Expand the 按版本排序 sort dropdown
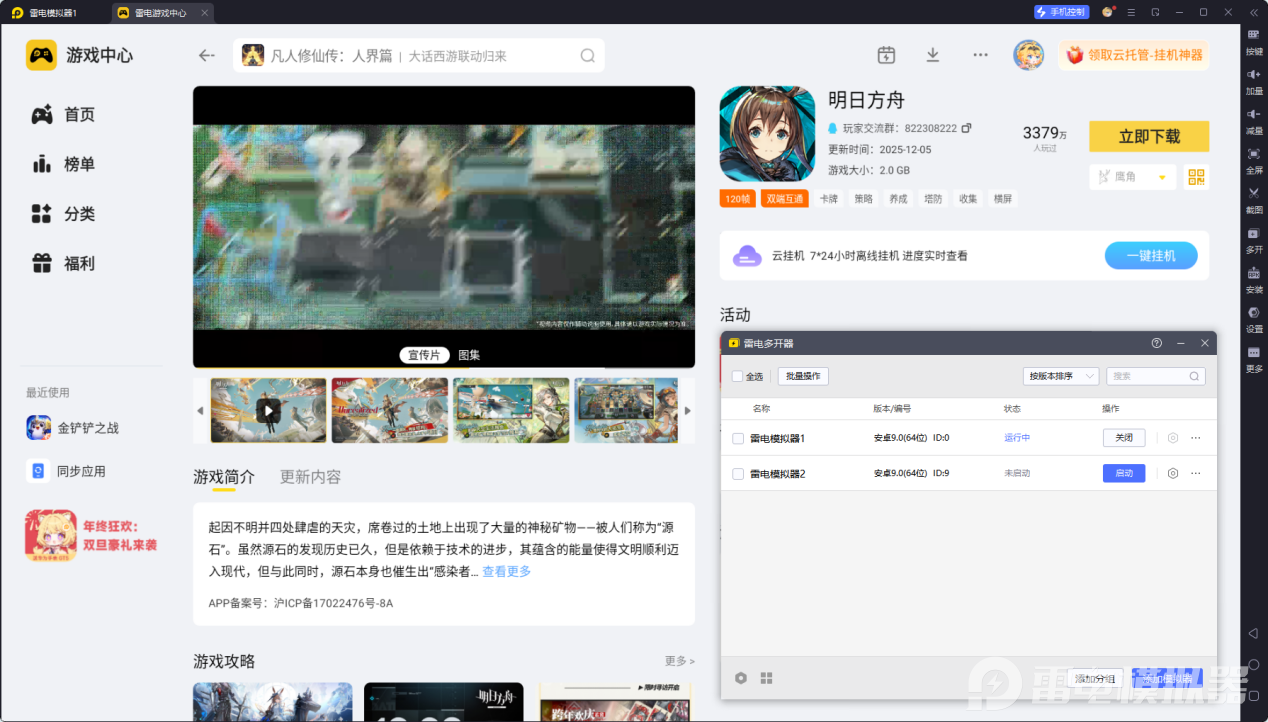This screenshot has width=1268, height=722. [1061, 376]
